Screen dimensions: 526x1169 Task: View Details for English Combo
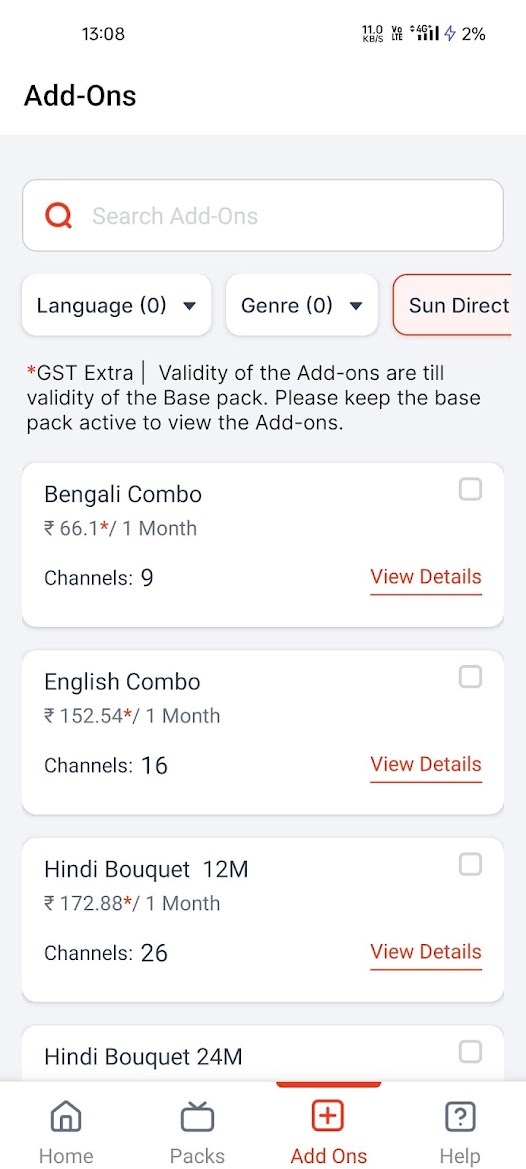click(426, 765)
